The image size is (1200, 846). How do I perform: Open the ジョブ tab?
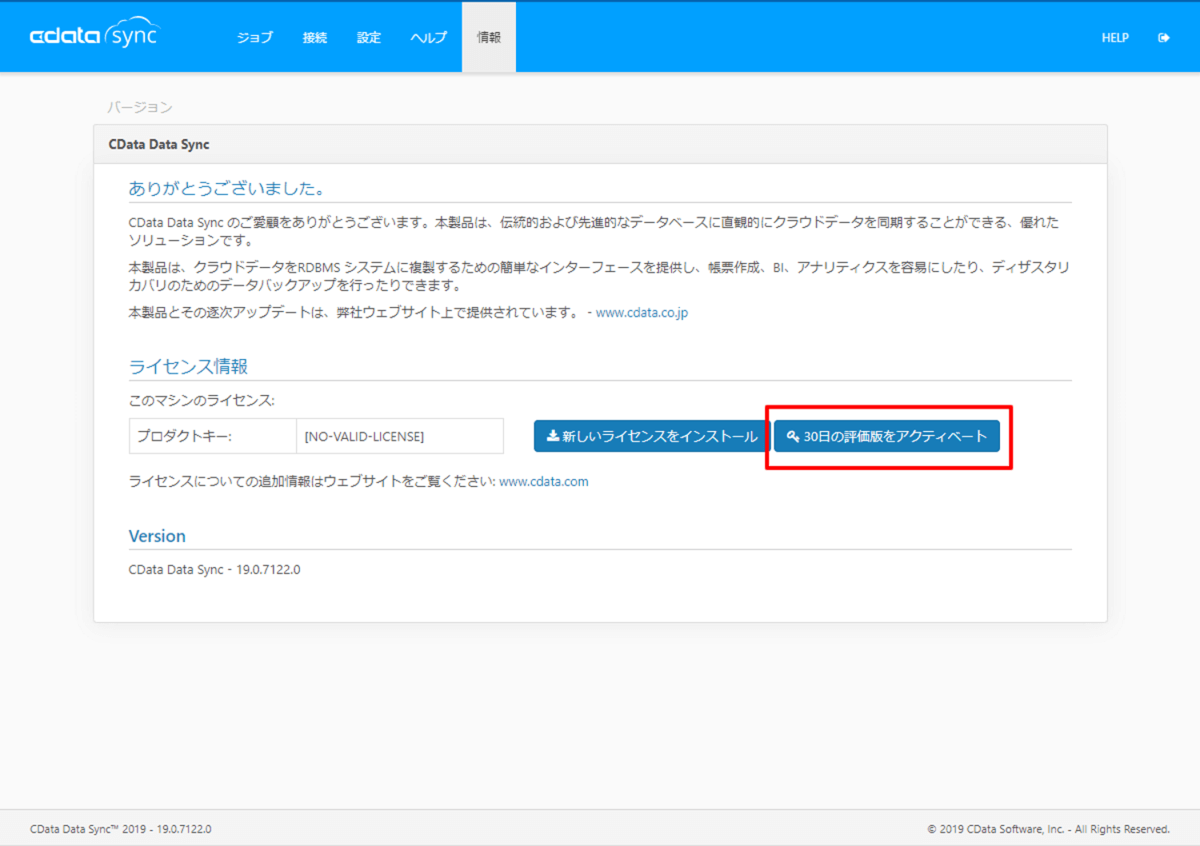255,37
